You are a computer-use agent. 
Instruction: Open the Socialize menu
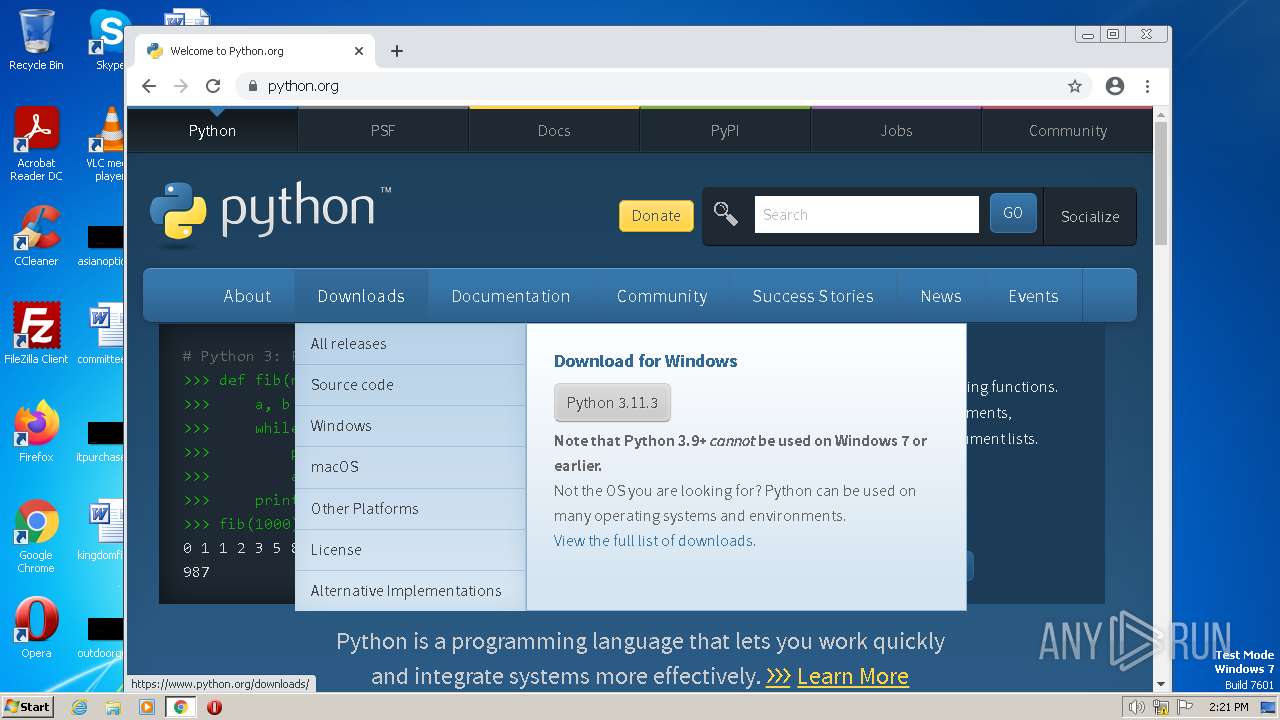point(1090,216)
